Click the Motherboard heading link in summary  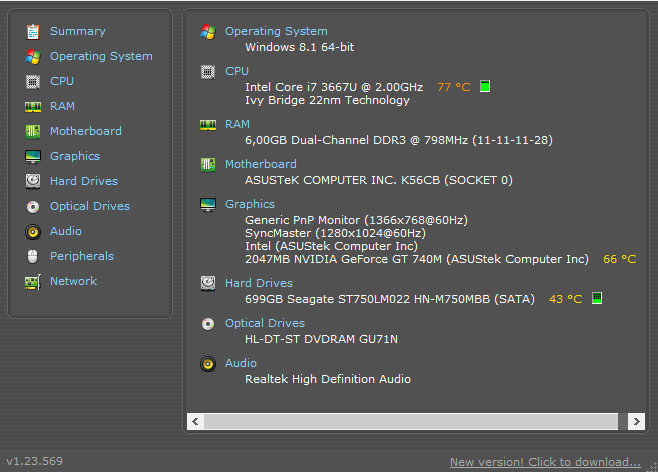pos(261,164)
